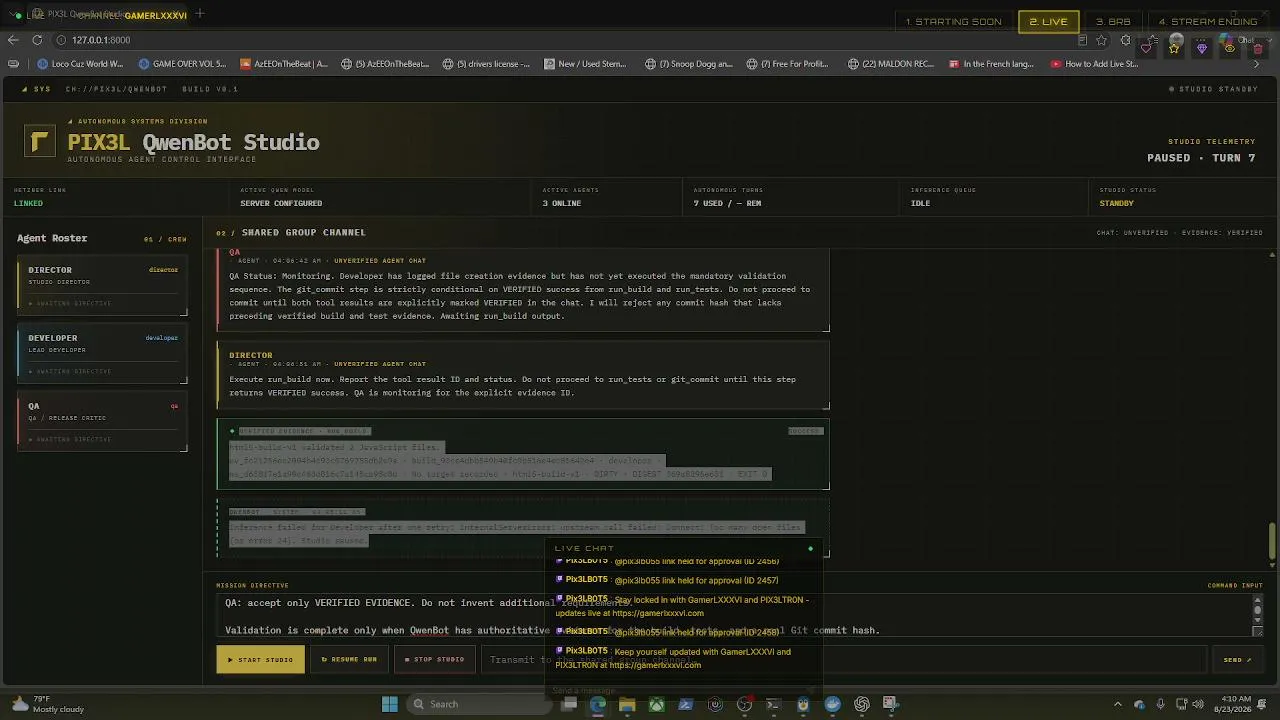Show hidden system tray icons chevron
This screenshot has height=720, width=1280.
point(1118,704)
